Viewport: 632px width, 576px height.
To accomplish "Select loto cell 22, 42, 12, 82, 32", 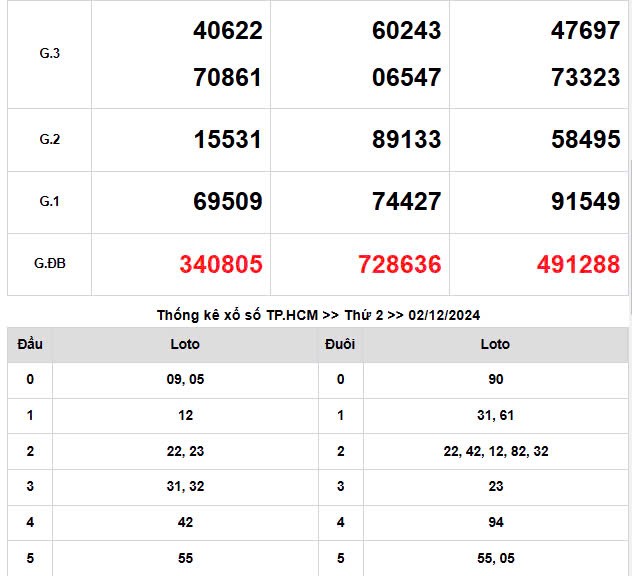I will pos(496,451).
